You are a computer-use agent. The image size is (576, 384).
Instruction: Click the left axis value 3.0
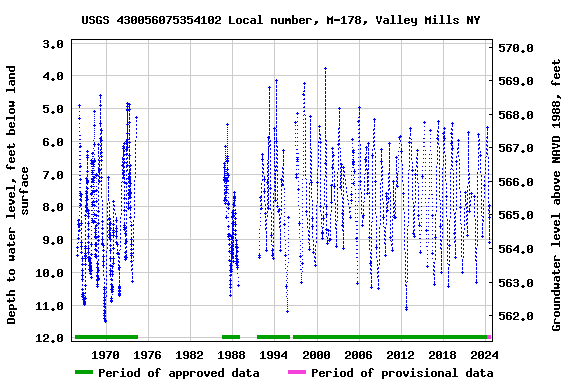tap(53, 44)
